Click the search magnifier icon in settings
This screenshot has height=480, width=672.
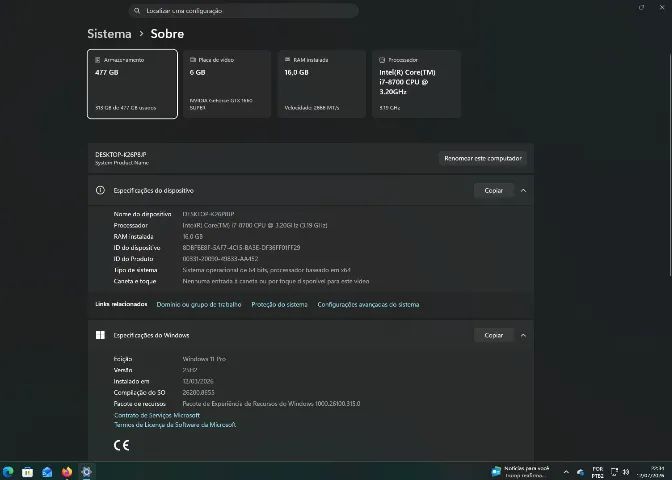point(137,11)
